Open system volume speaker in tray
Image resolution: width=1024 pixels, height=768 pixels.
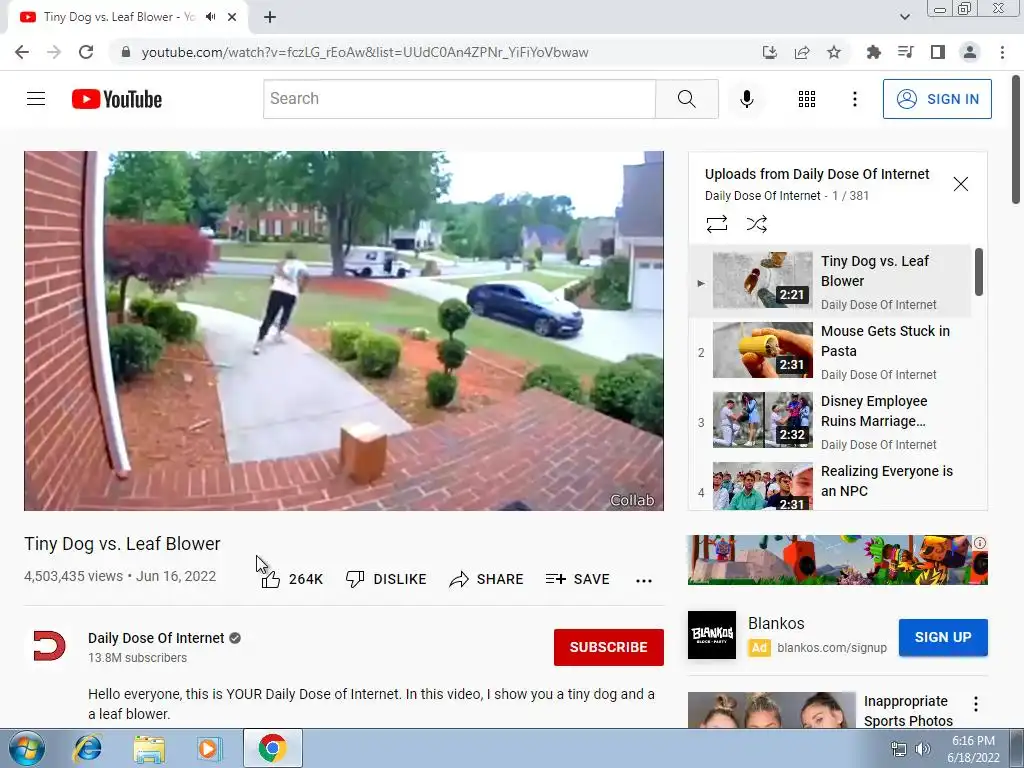coord(922,749)
